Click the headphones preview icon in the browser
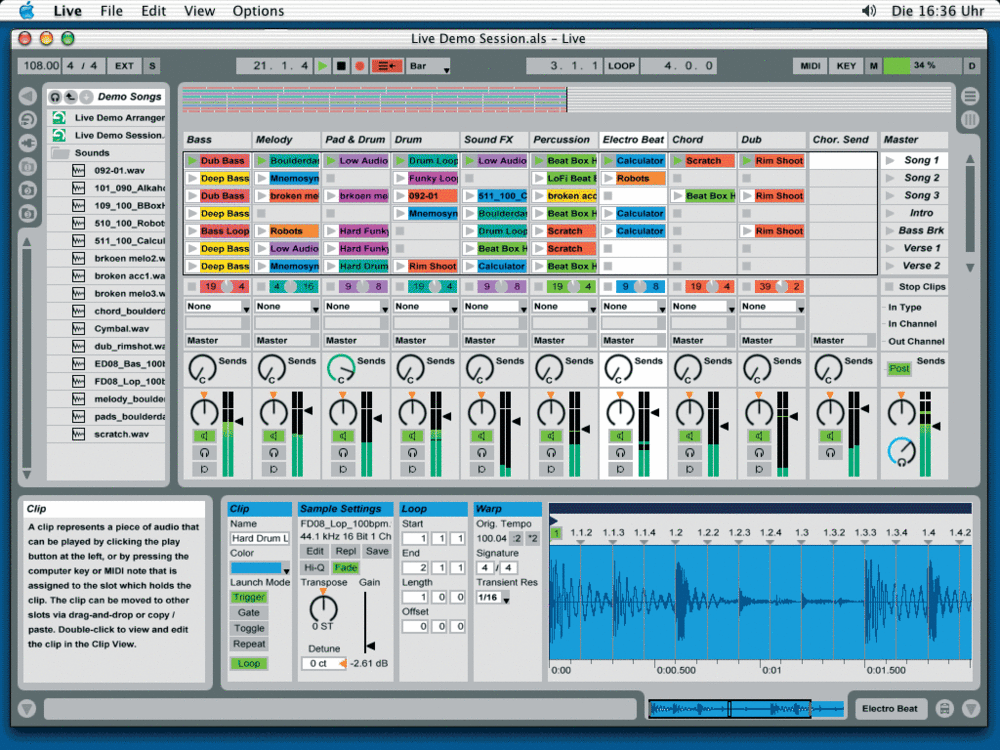The image size is (1000, 750). click(55, 98)
